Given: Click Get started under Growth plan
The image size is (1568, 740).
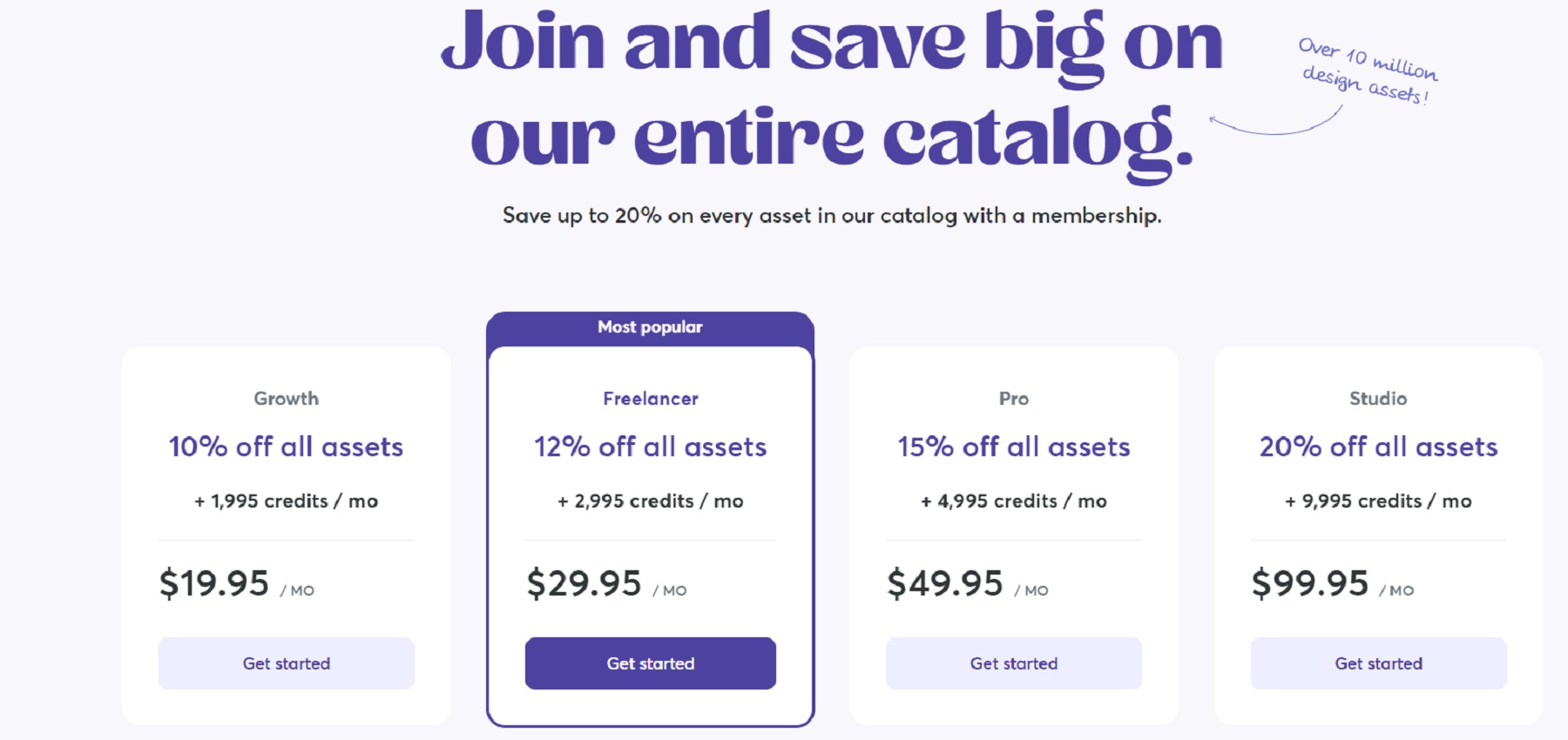Looking at the screenshot, I should click(286, 663).
